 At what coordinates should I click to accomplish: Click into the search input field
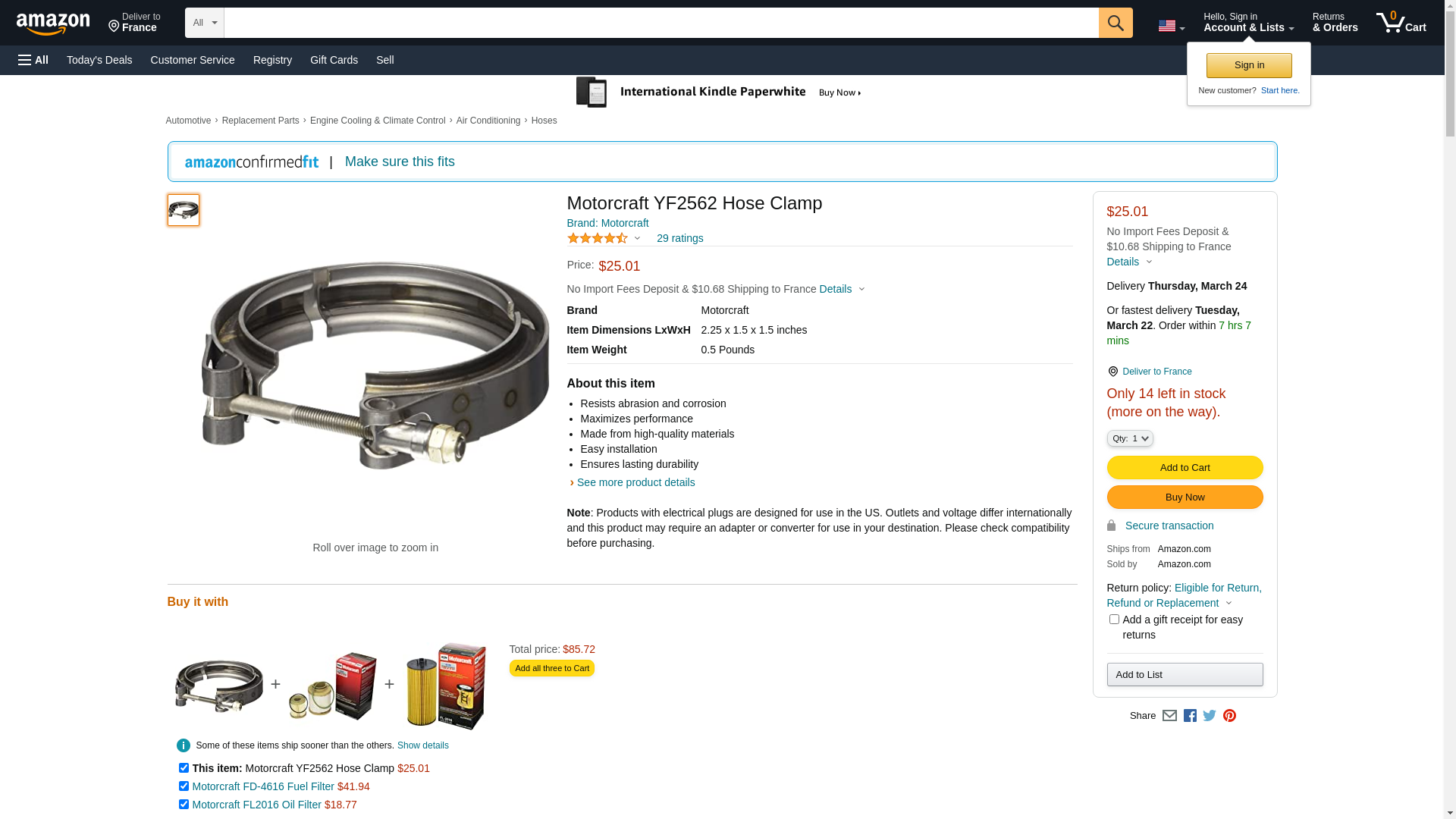(661, 23)
